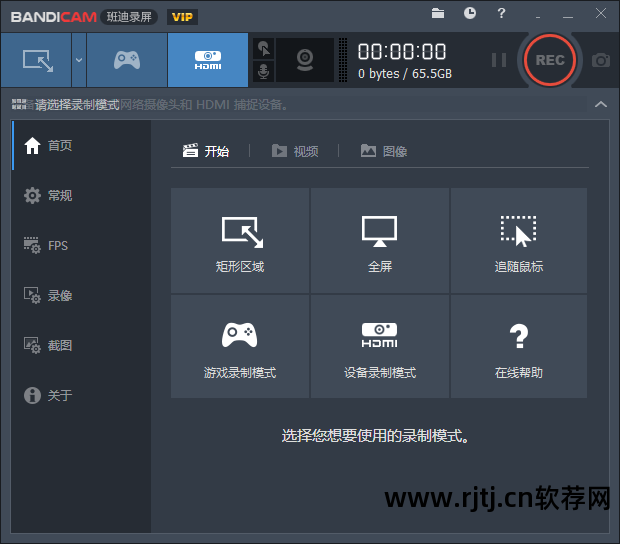Open the scheduled recording clock icon
The width and height of the screenshot is (620, 544).
pyautogui.click(x=470, y=13)
